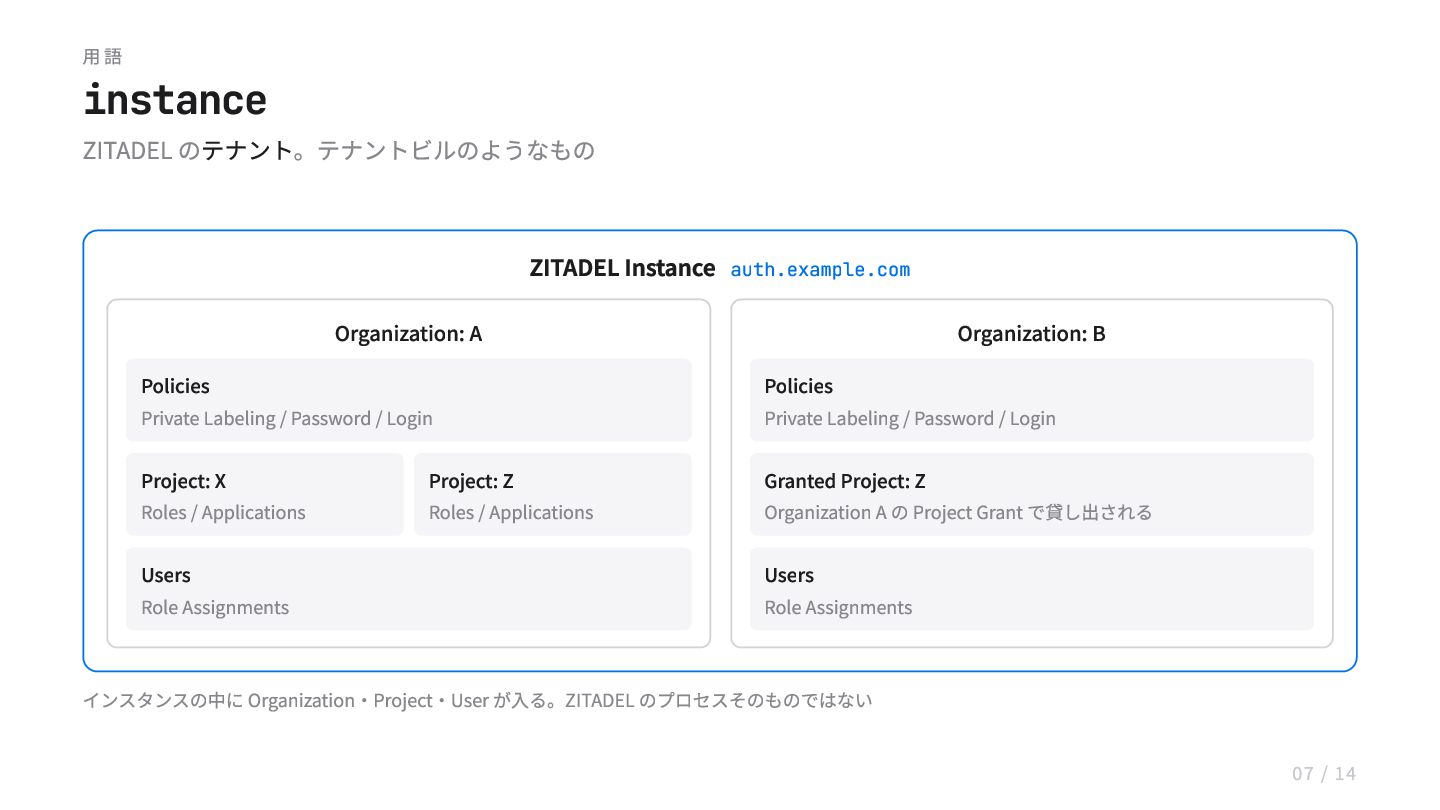The image size is (1440, 810).
Task: Click "Policies" inside Organization A
Action: (175, 386)
